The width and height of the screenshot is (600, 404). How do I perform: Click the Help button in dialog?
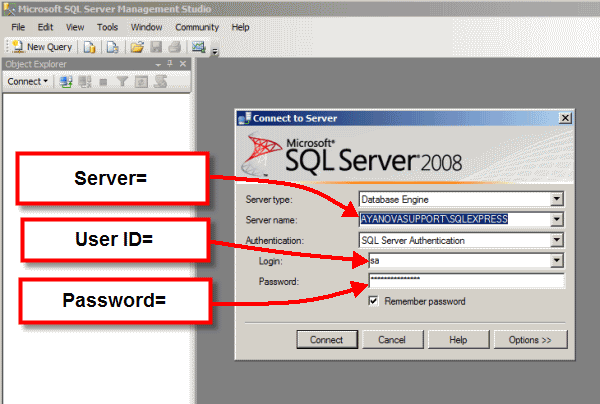[458, 340]
